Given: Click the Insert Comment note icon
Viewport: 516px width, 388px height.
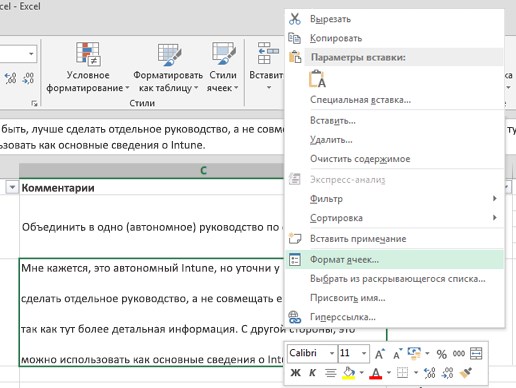Looking at the screenshot, I should click(x=295, y=239).
